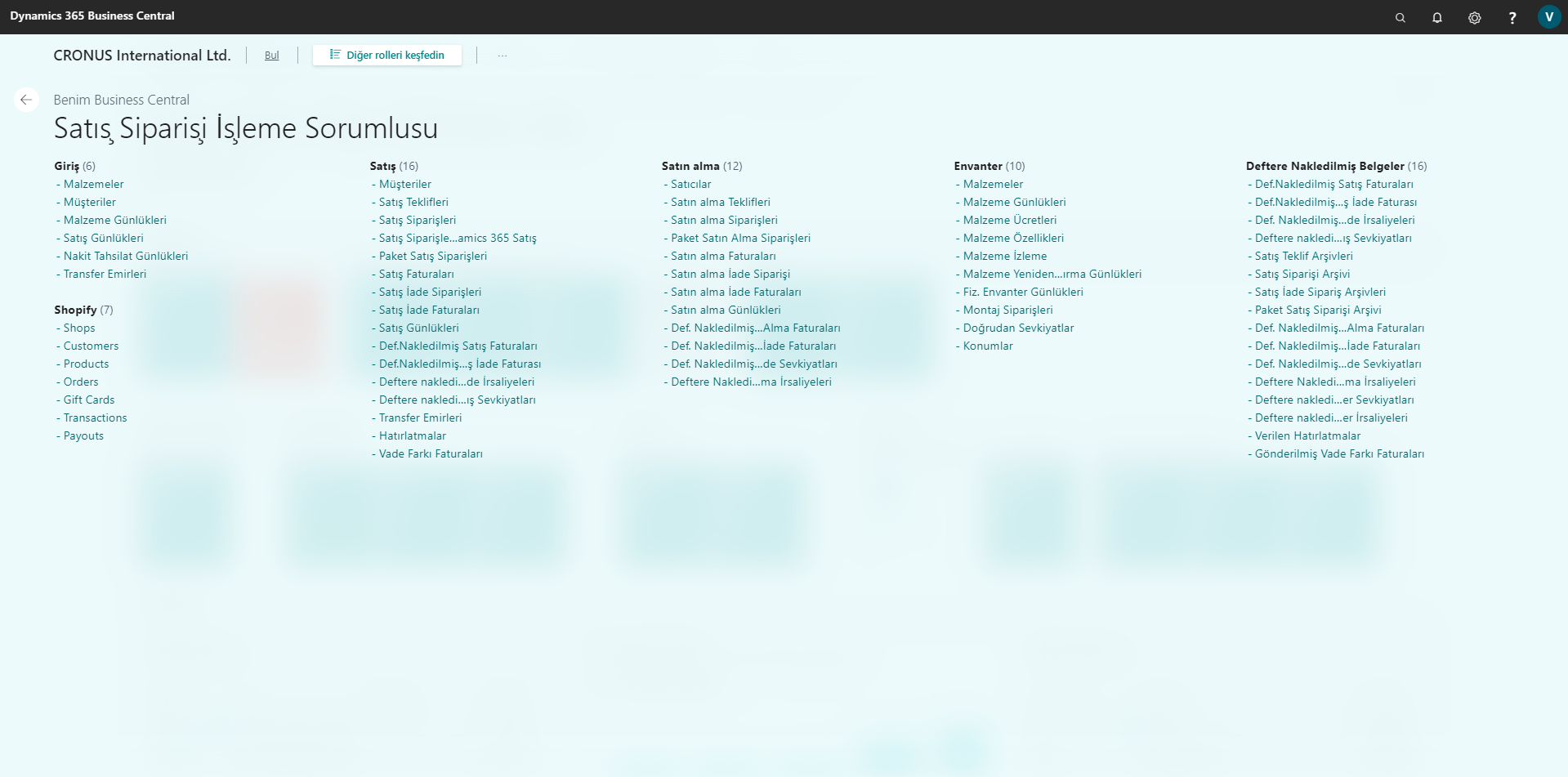Image resolution: width=1568 pixels, height=777 pixels.
Task: Open Satış İade Faturaları
Action: [x=429, y=310]
